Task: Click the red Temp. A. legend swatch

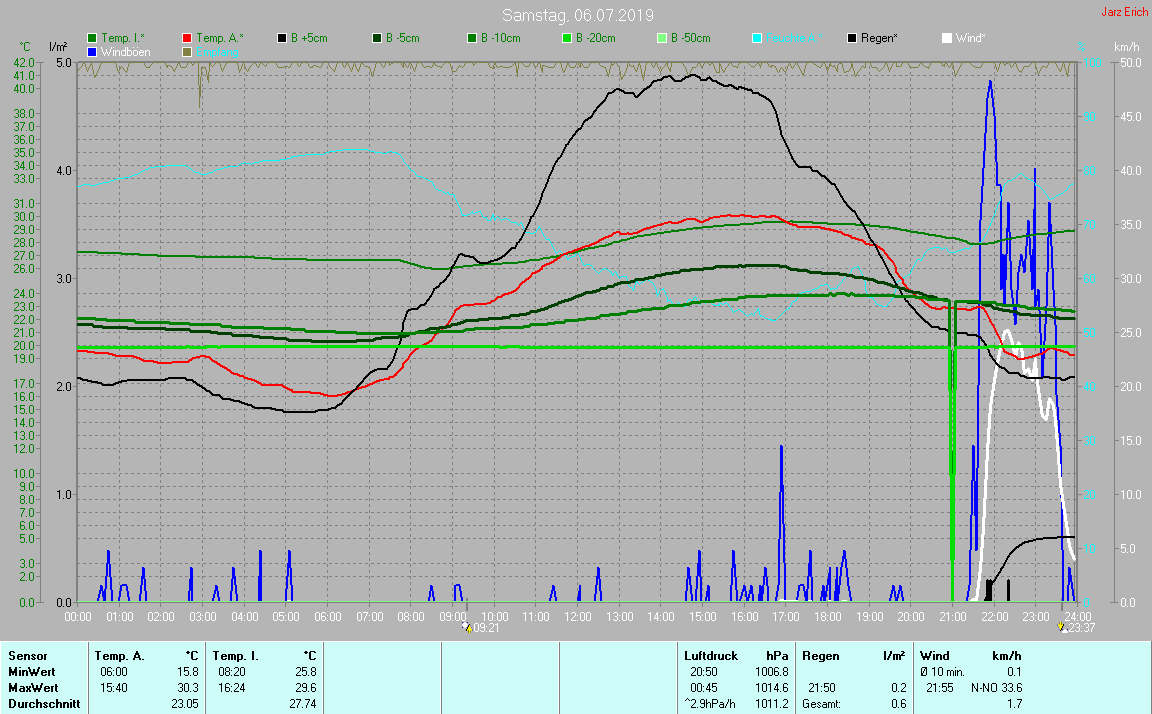Action: 187,38
